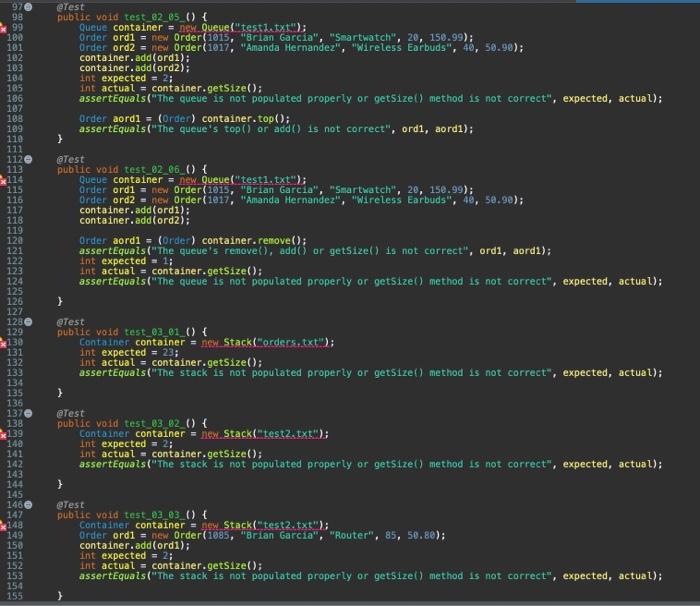Click "Amanda Hernandez" string on line 116
This screenshot has width=700, height=606.
tap(291, 200)
